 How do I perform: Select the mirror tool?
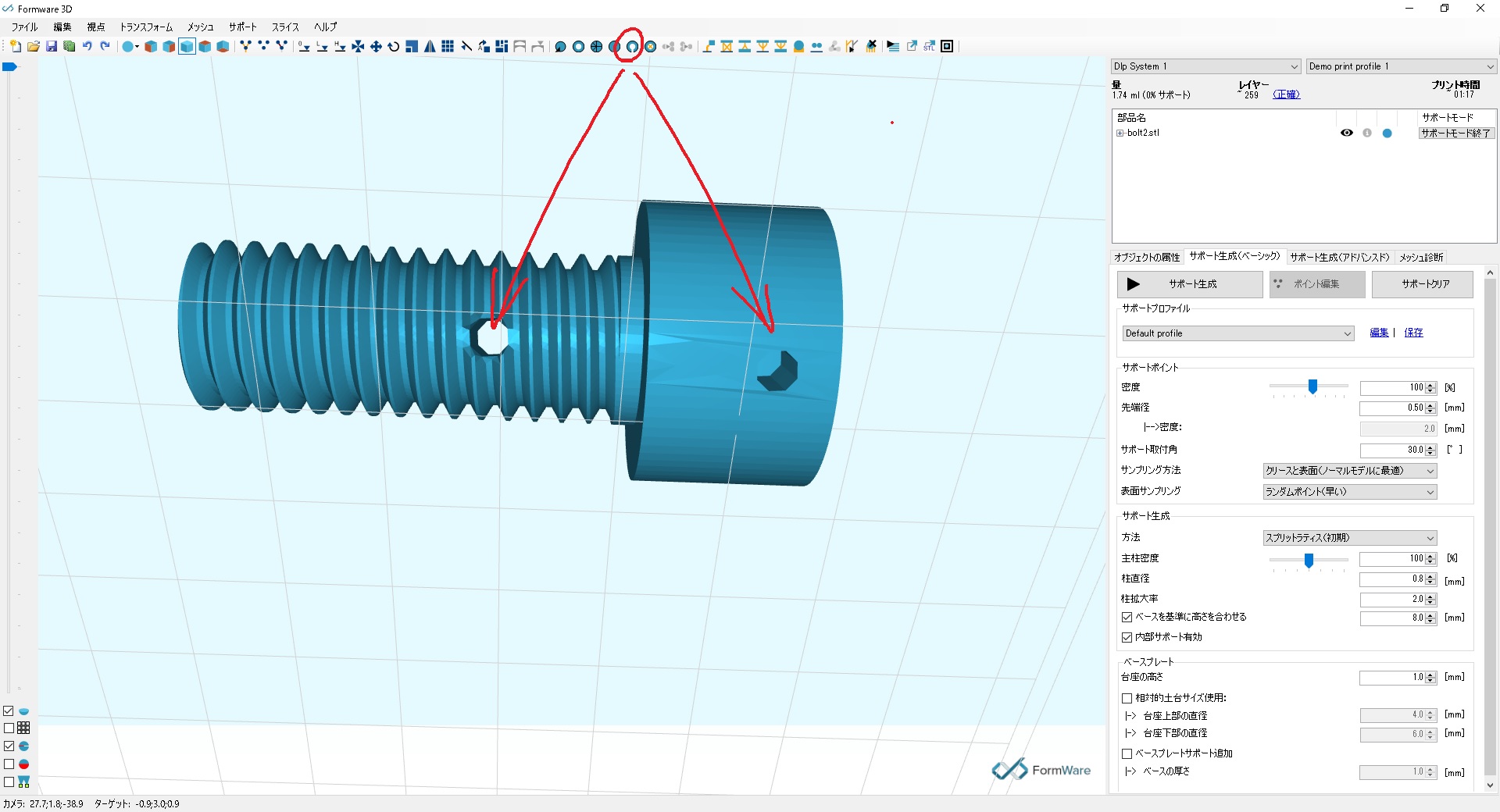point(430,47)
